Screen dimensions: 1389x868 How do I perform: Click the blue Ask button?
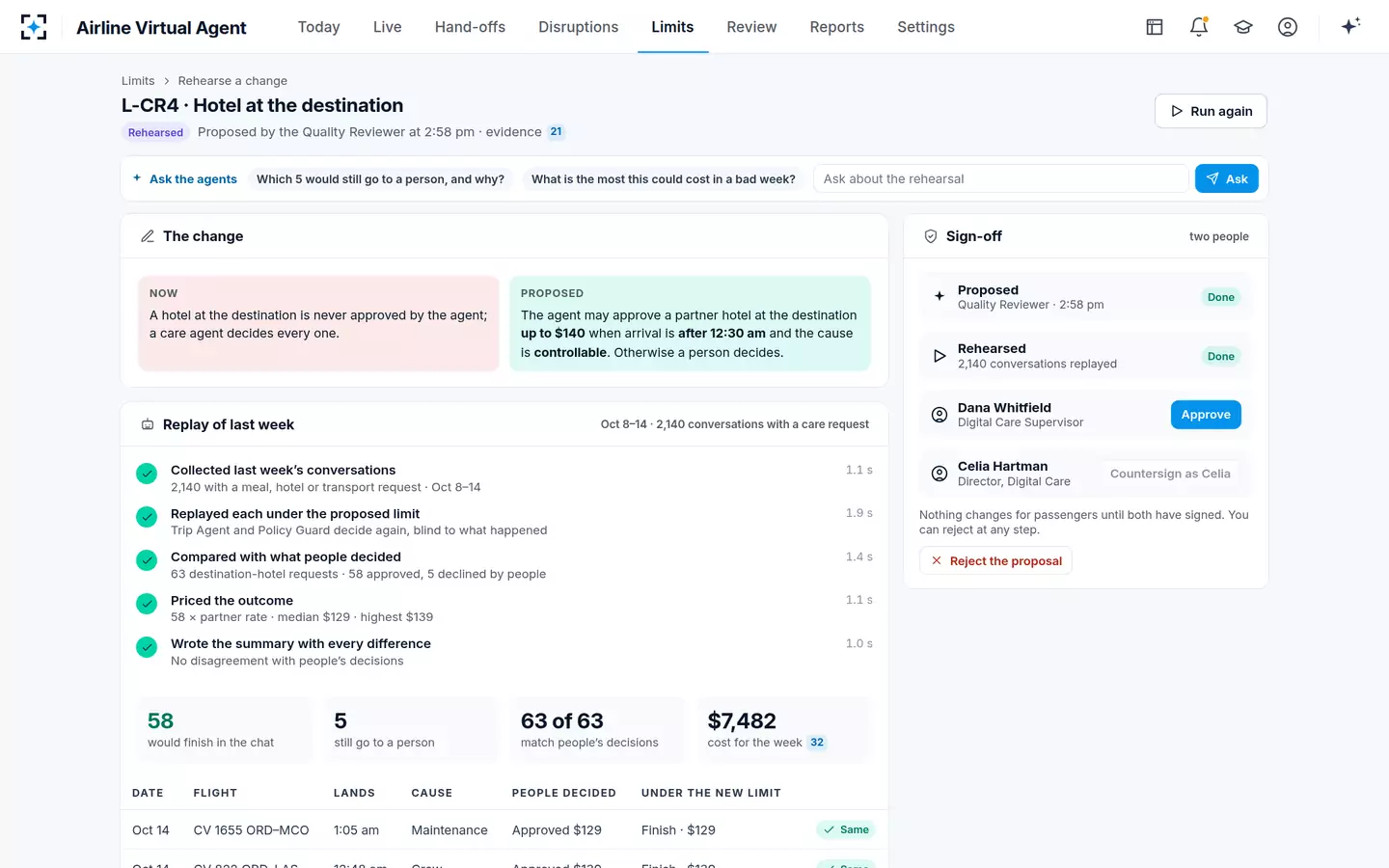click(x=1226, y=178)
